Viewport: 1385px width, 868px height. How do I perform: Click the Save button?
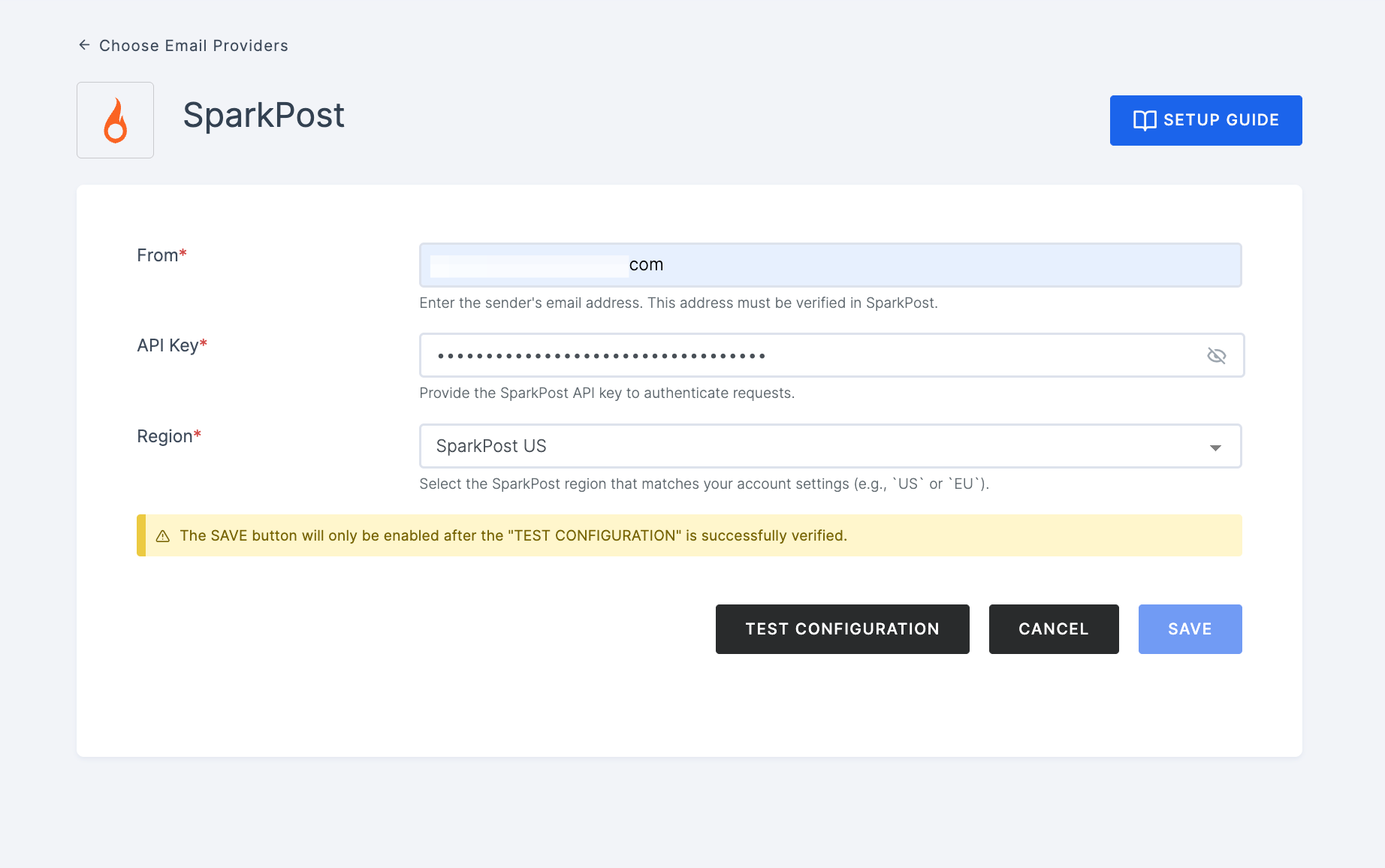coord(1190,629)
